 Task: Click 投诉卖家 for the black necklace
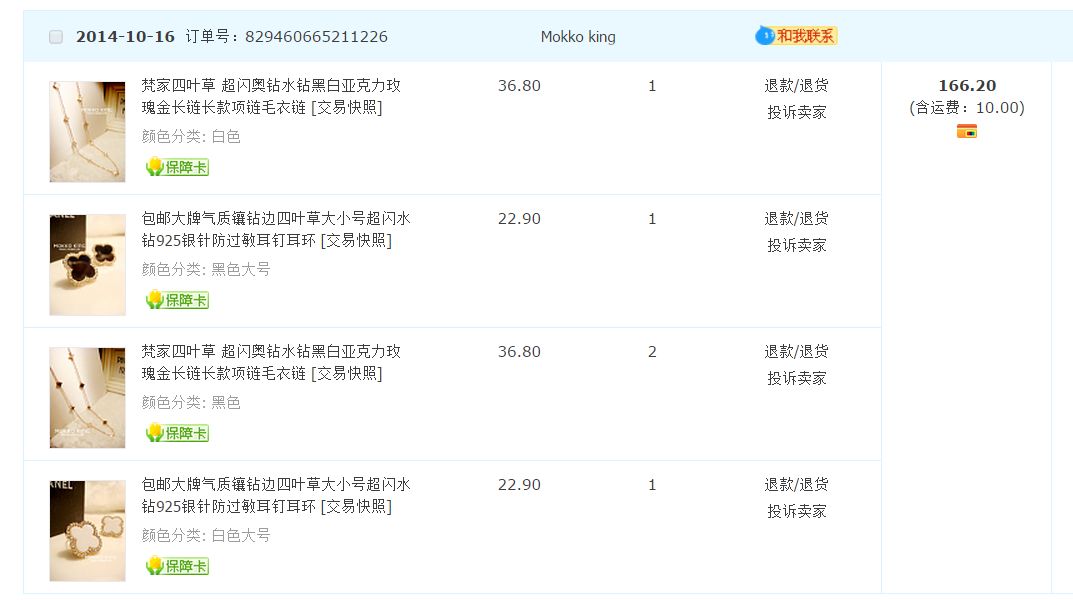[796, 378]
